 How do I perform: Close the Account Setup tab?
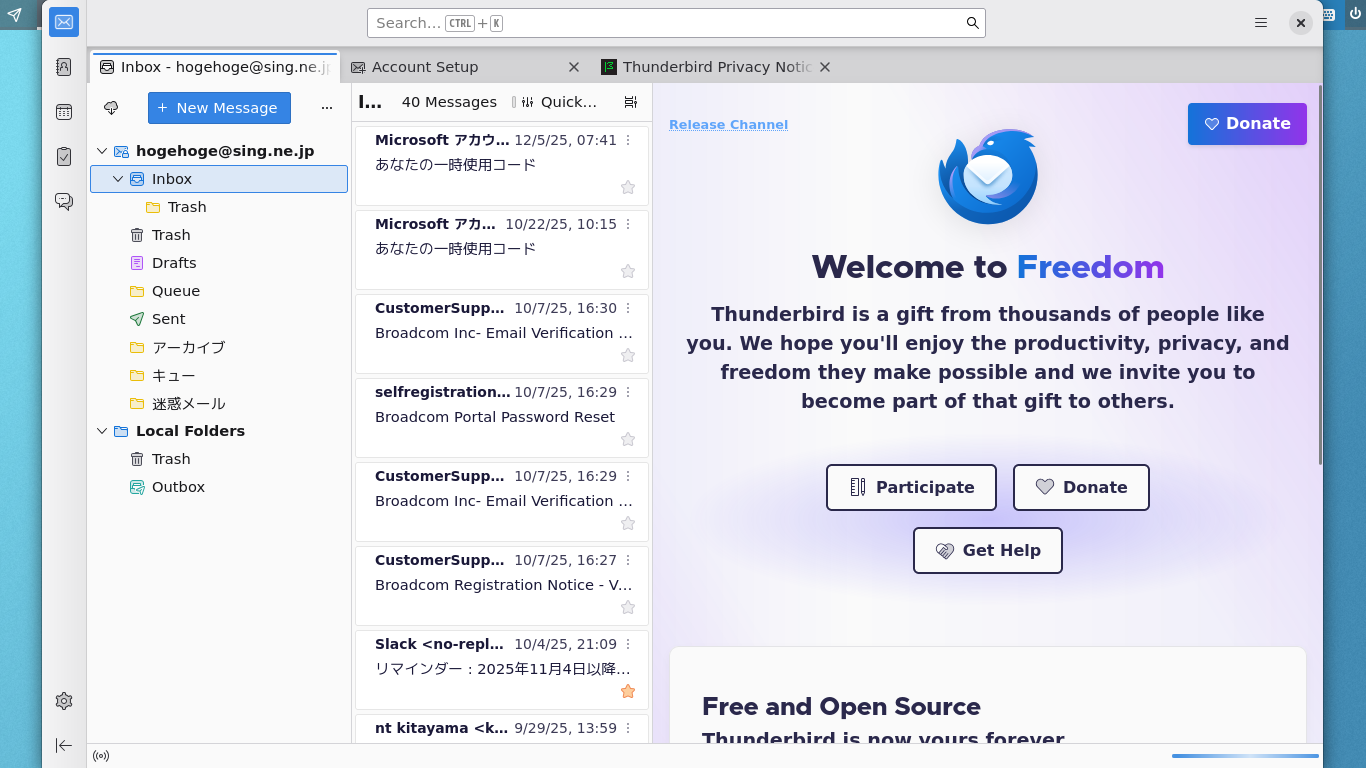(574, 67)
